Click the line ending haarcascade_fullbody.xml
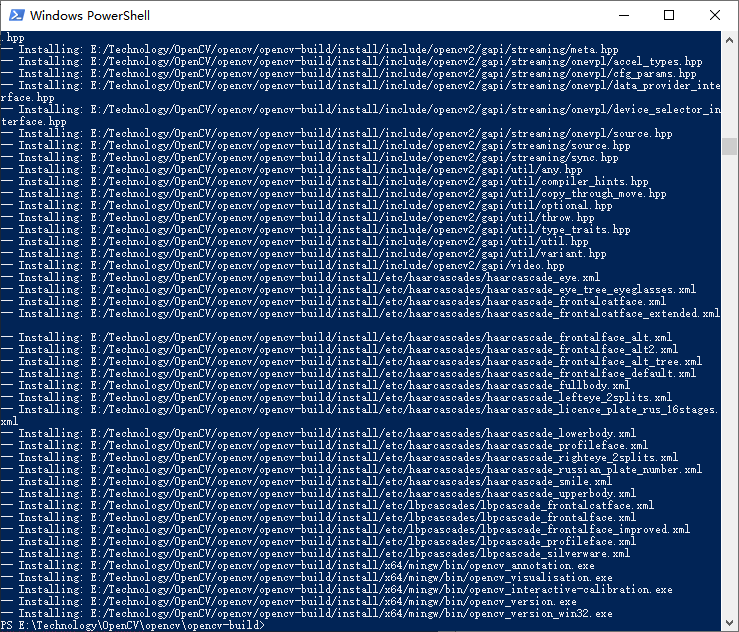The width and height of the screenshot is (739, 632). [315, 385]
